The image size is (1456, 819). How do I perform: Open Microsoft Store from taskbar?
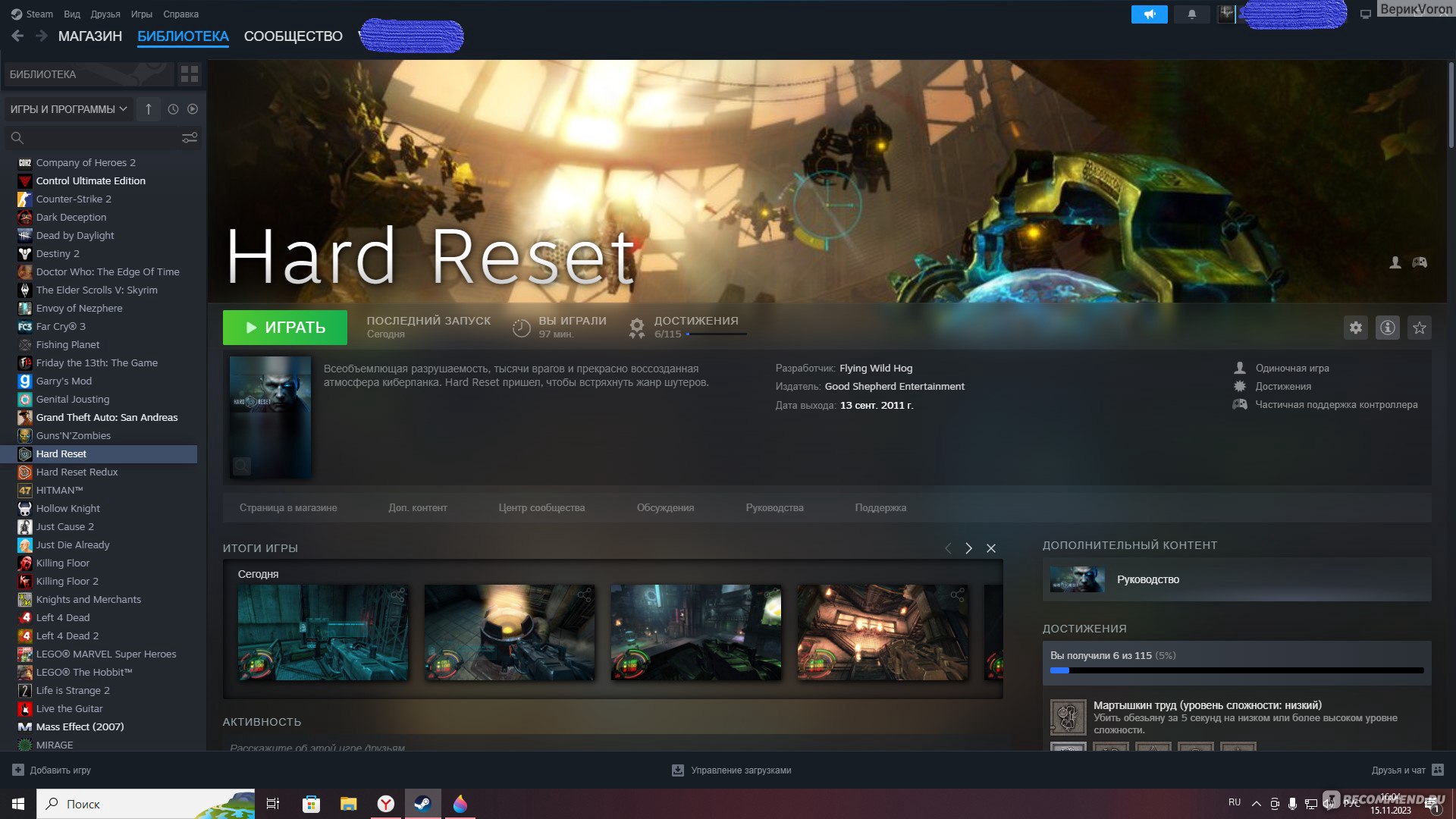(x=311, y=804)
